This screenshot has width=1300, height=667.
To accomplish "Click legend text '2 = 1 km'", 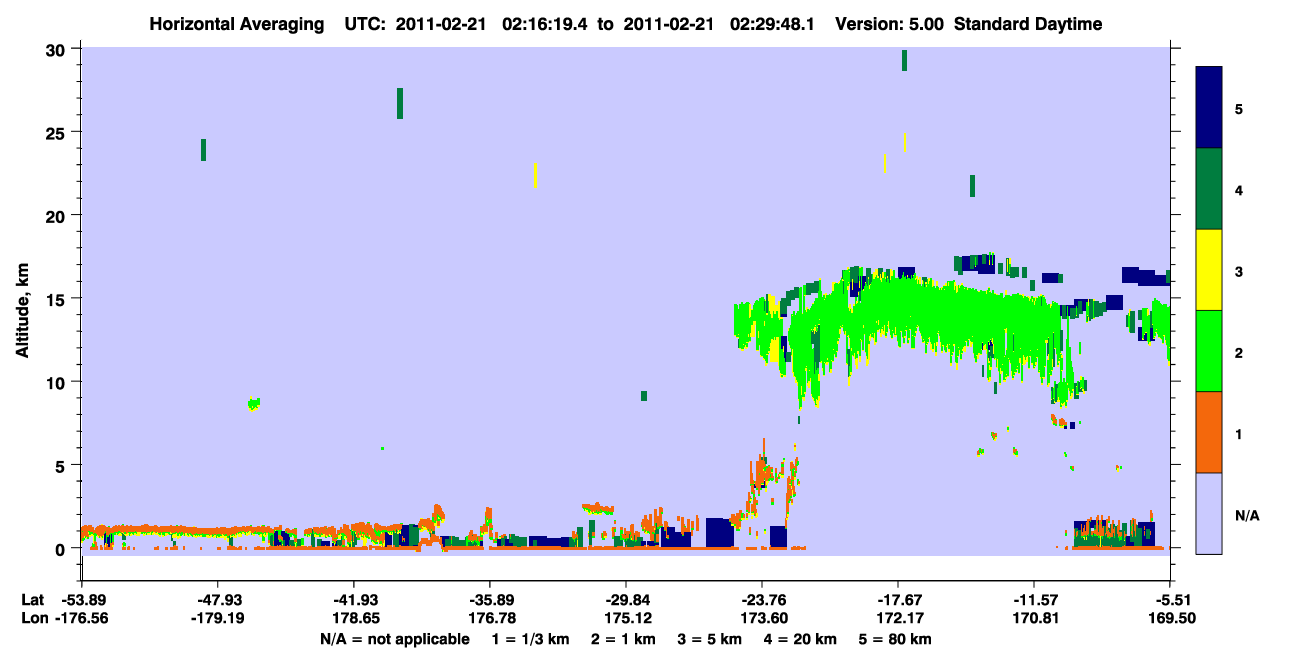I will (622, 639).
